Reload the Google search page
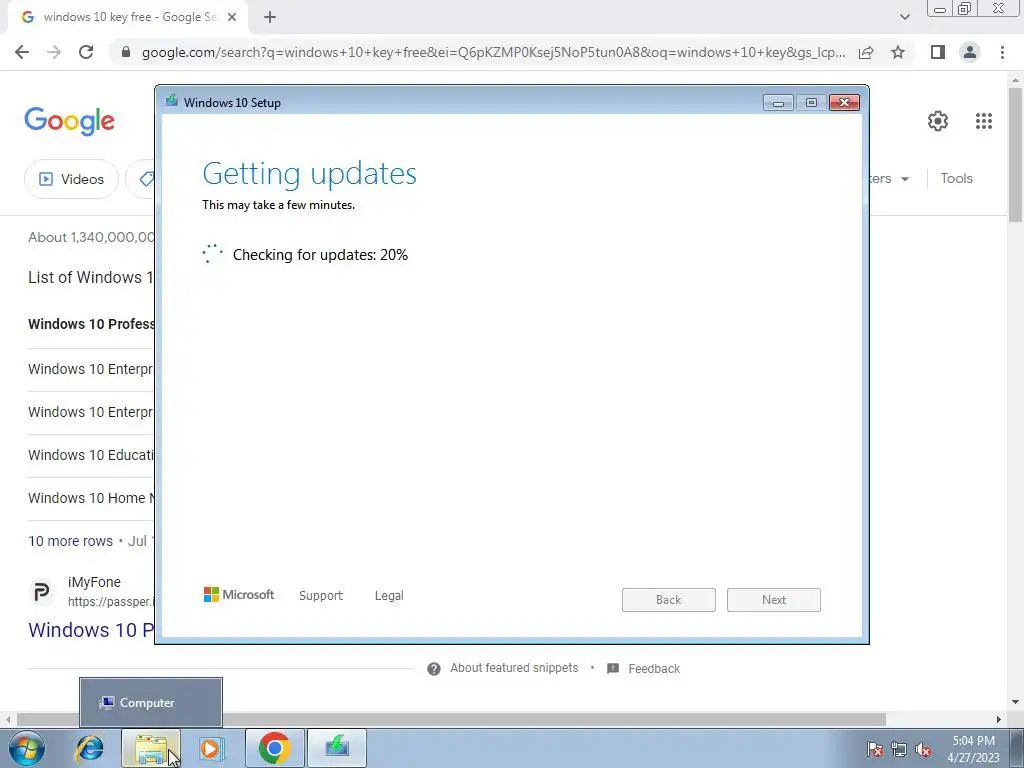The height and width of the screenshot is (768, 1024). (86, 52)
